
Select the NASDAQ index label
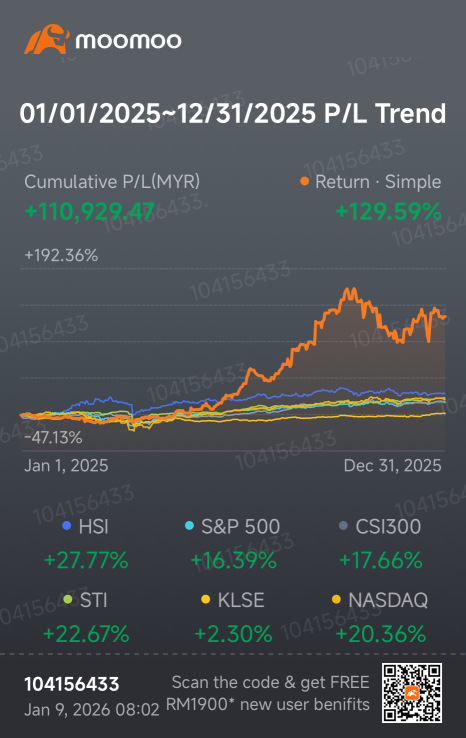coord(388,601)
